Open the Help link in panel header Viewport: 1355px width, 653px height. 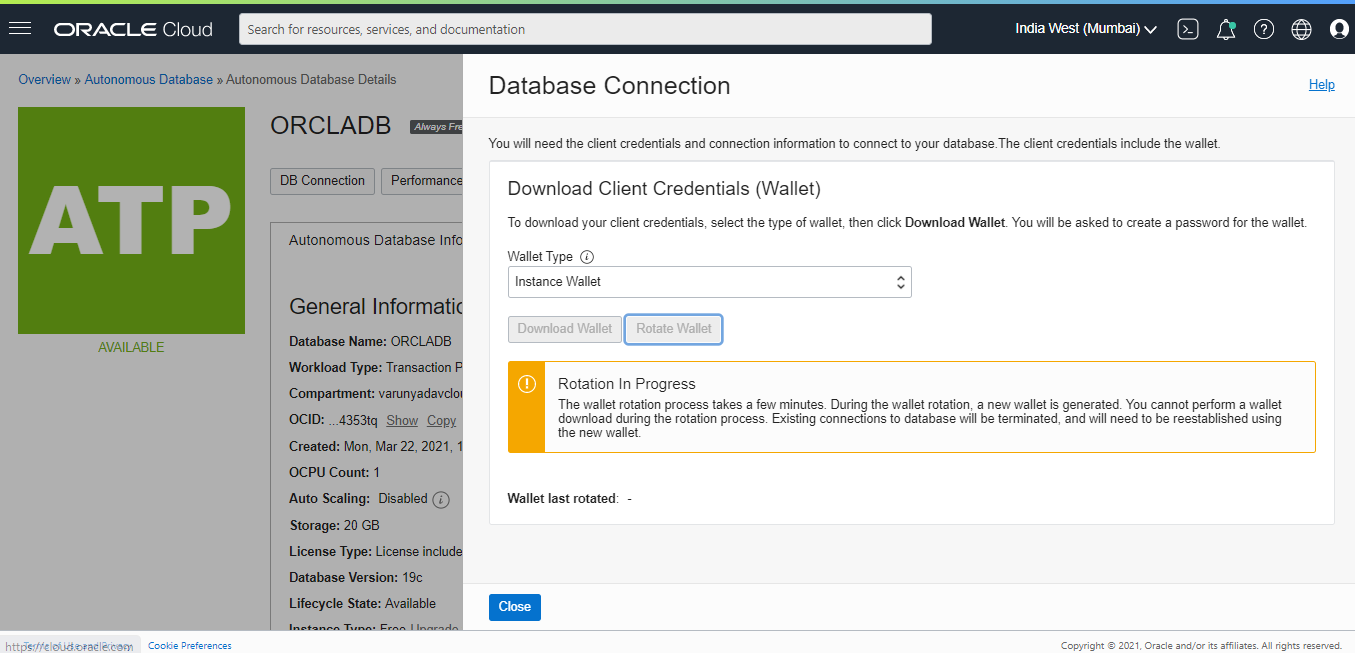[x=1322, y=85]
